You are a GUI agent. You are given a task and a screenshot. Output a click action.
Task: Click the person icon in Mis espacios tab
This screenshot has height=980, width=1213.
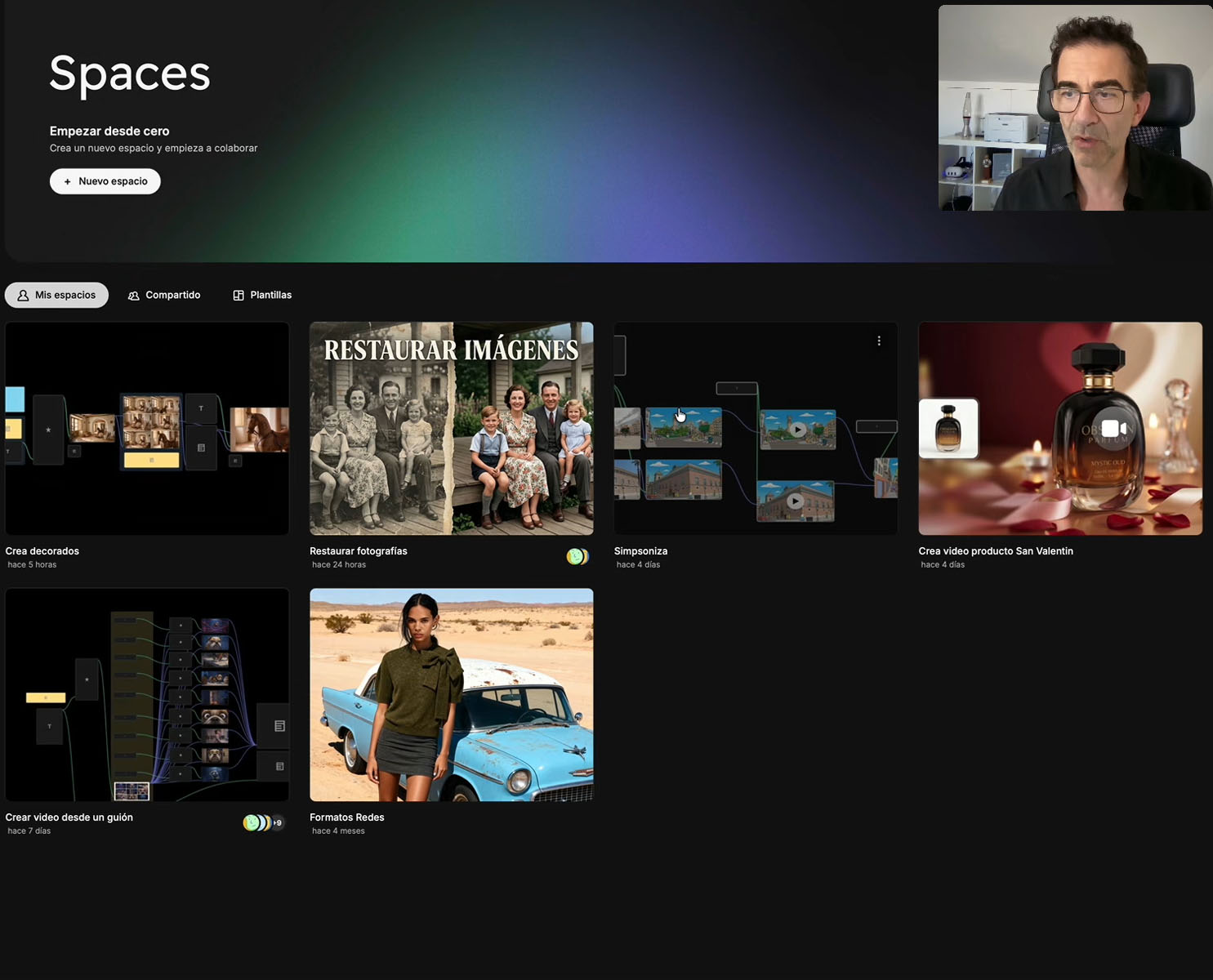23,296
